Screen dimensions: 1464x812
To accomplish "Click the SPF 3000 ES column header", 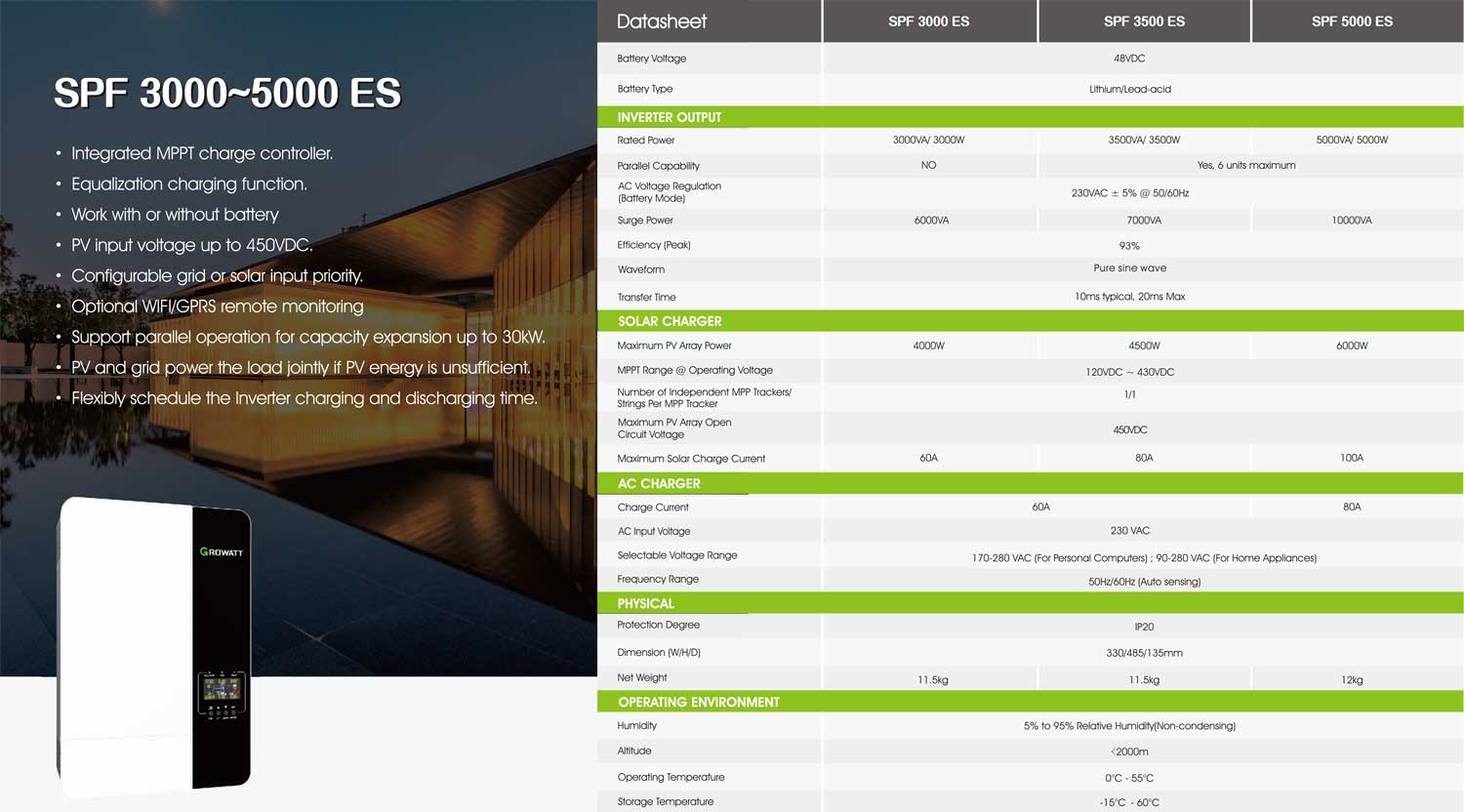I will 928,20.
